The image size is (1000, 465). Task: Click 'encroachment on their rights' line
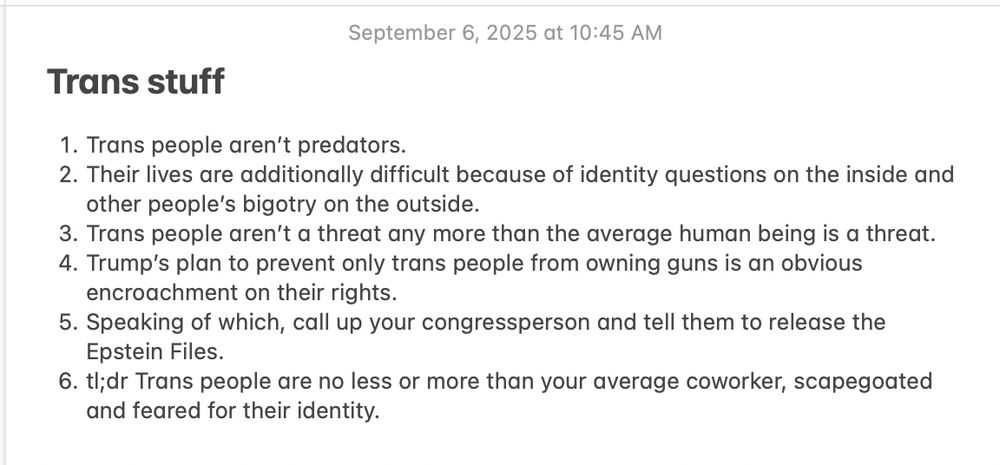[x=242, y=293]
